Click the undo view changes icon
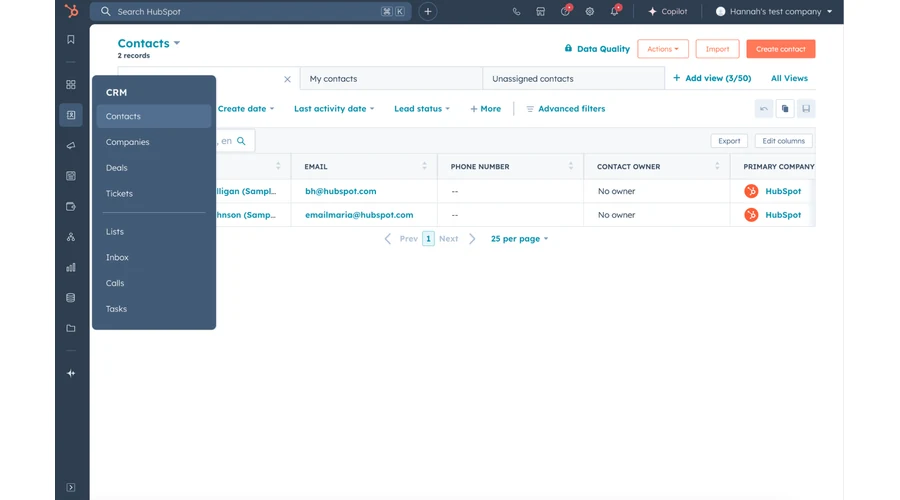 763,108
